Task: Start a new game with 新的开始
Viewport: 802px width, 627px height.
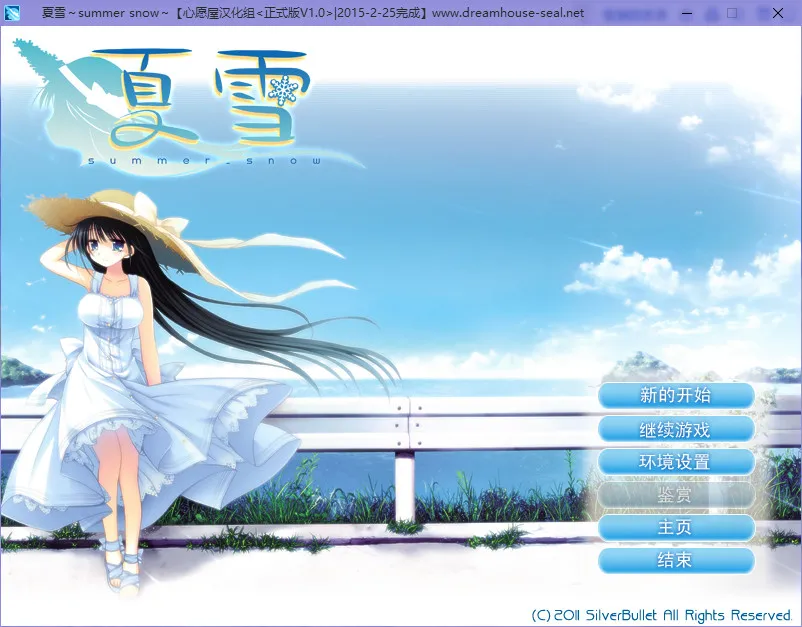Action: pos(676,395)
